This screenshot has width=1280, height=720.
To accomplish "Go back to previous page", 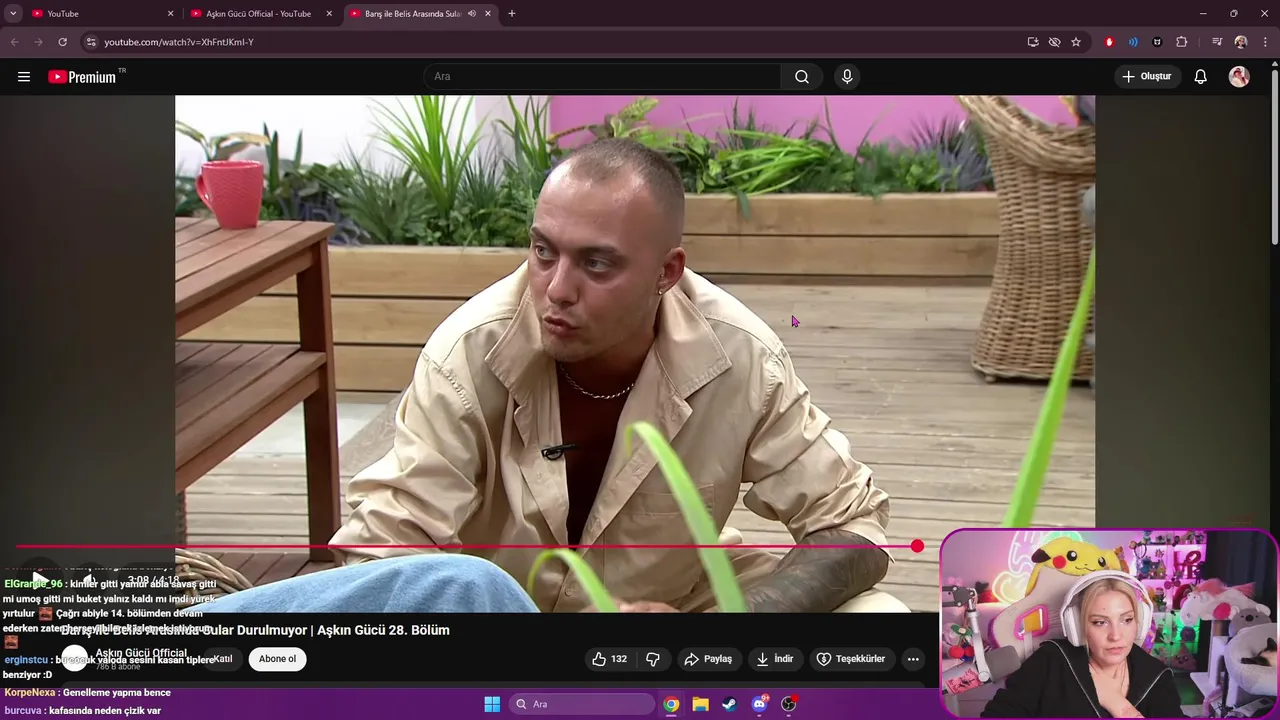I will [14, 42].
